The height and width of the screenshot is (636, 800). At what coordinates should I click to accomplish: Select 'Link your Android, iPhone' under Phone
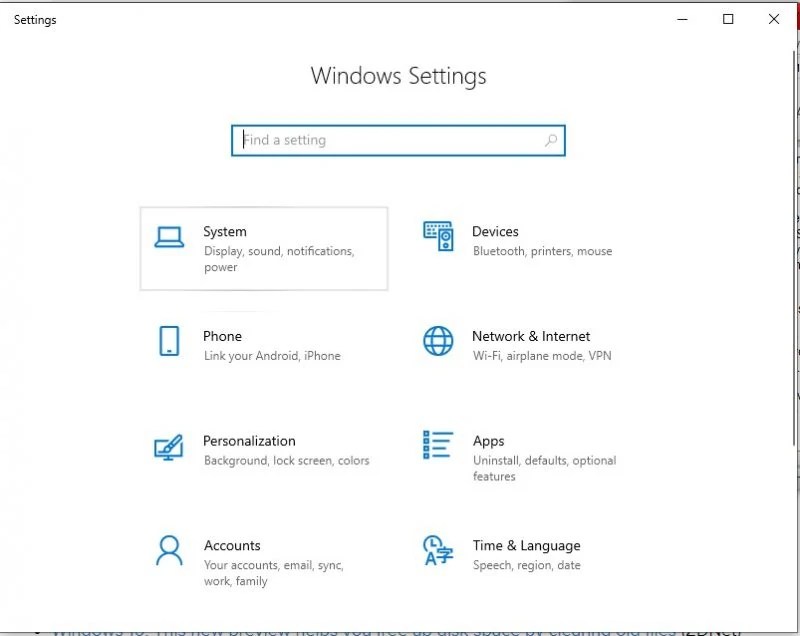[x=271, y=355]
